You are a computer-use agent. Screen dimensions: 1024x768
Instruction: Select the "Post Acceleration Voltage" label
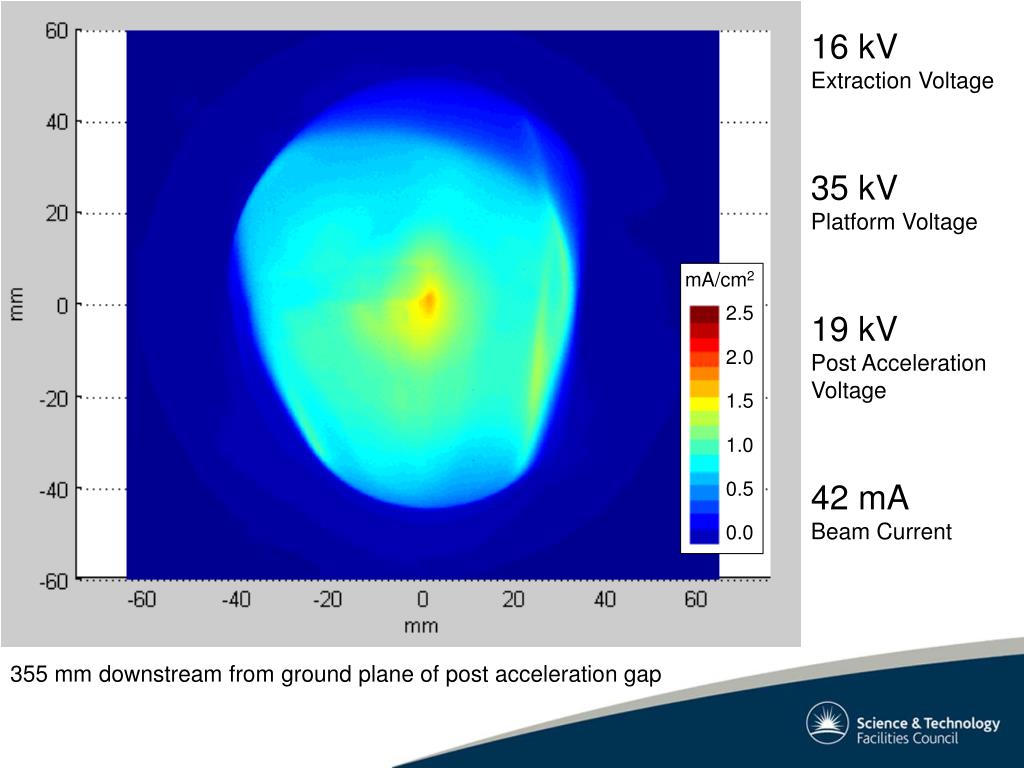899,377
